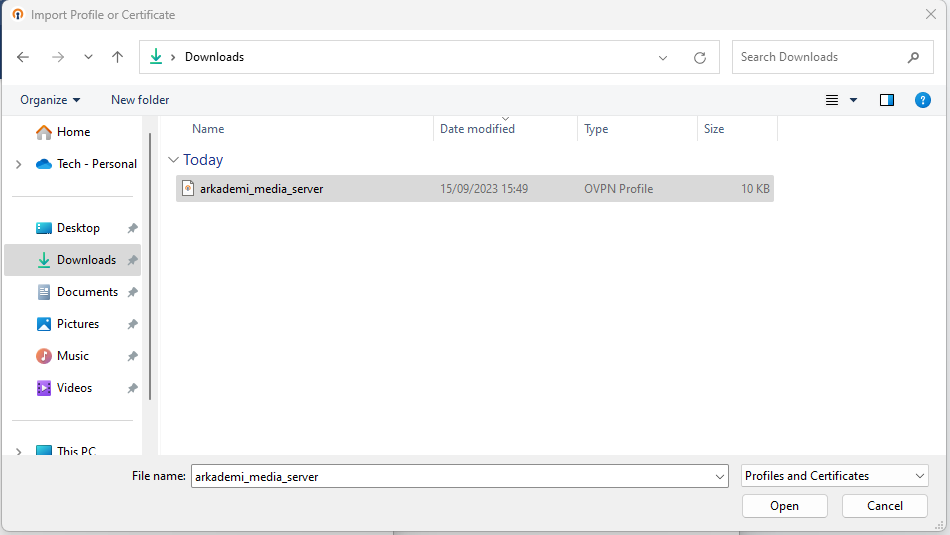Click the search magnifier icon
Viewport: 950px width, 535px height.
(914, 57)
